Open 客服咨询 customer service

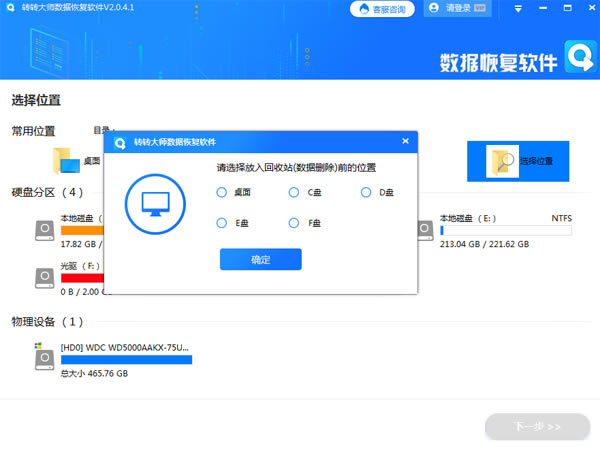tap(382, 9)
